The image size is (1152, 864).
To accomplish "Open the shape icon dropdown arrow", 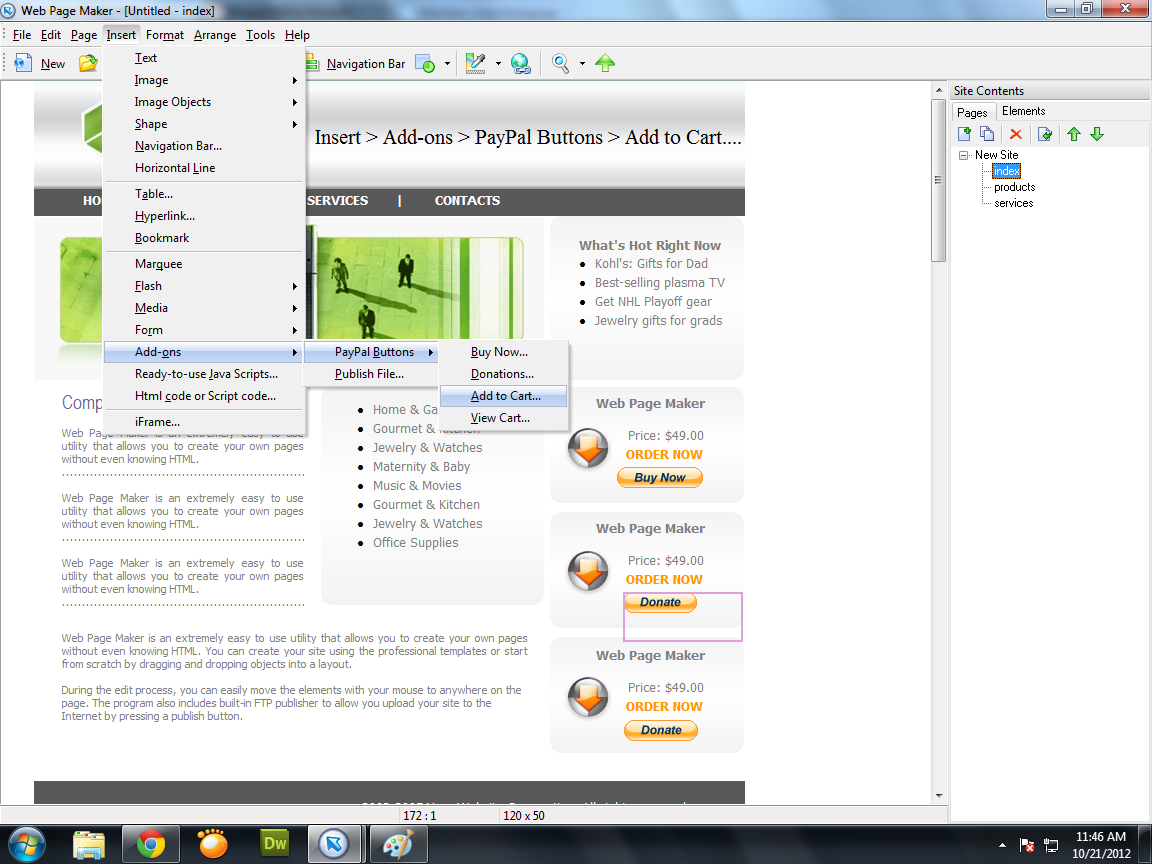I will [x=447, y=64].
